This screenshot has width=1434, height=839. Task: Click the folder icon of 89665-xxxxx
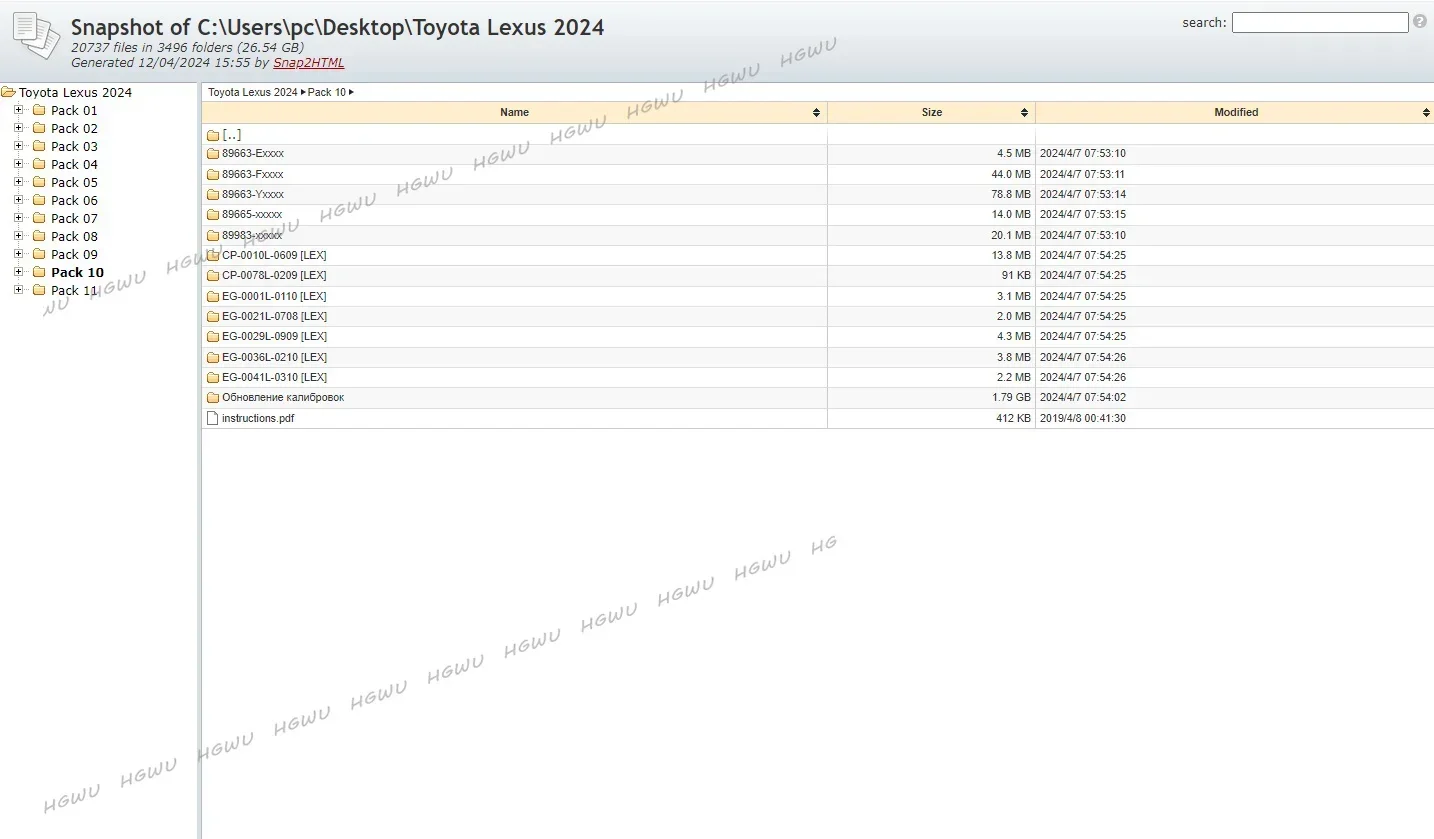[x=212, y=215]
